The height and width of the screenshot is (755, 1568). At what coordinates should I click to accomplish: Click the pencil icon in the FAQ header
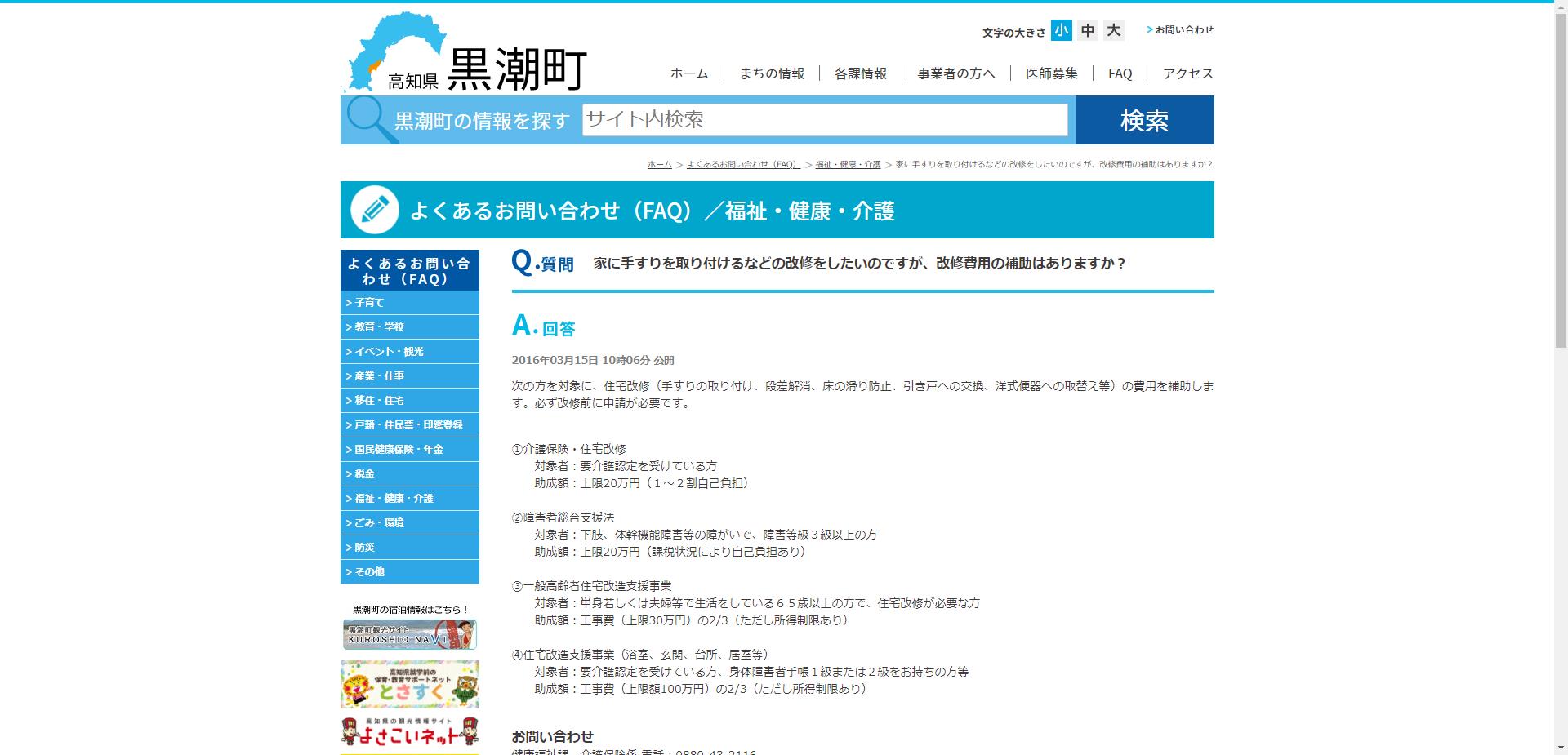(x=374, y=210)
